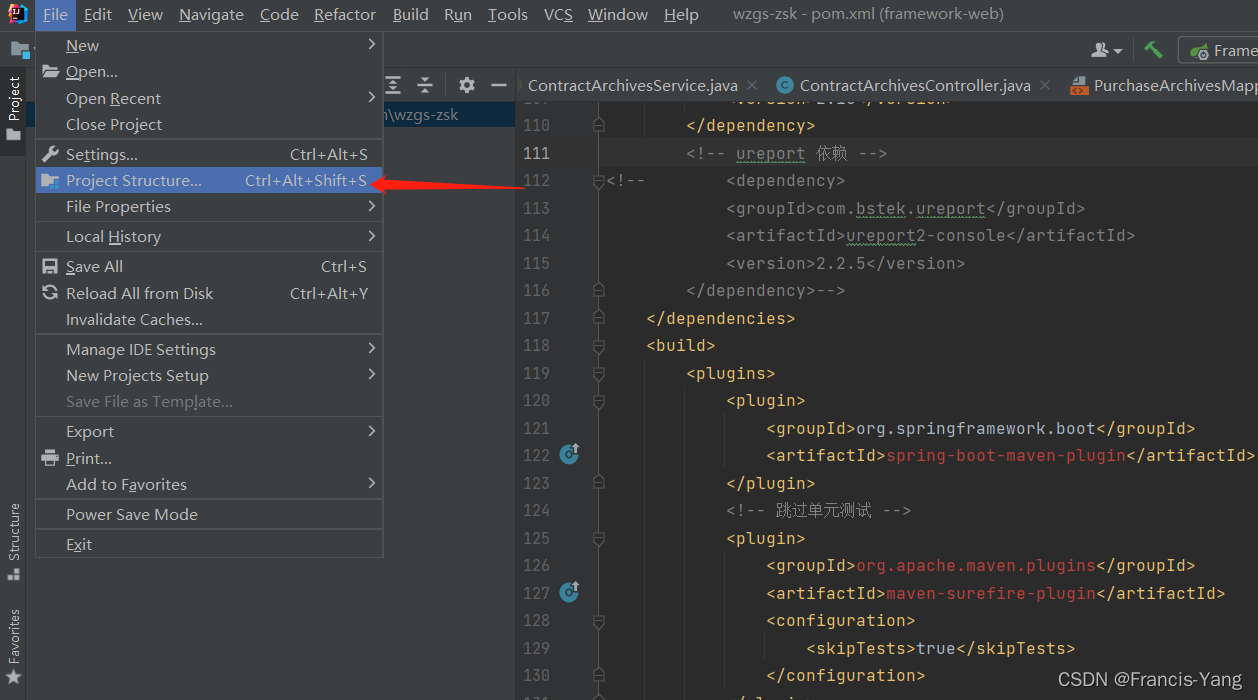
Task: Choose Save All from File menu
Action: tap(209, 267)
